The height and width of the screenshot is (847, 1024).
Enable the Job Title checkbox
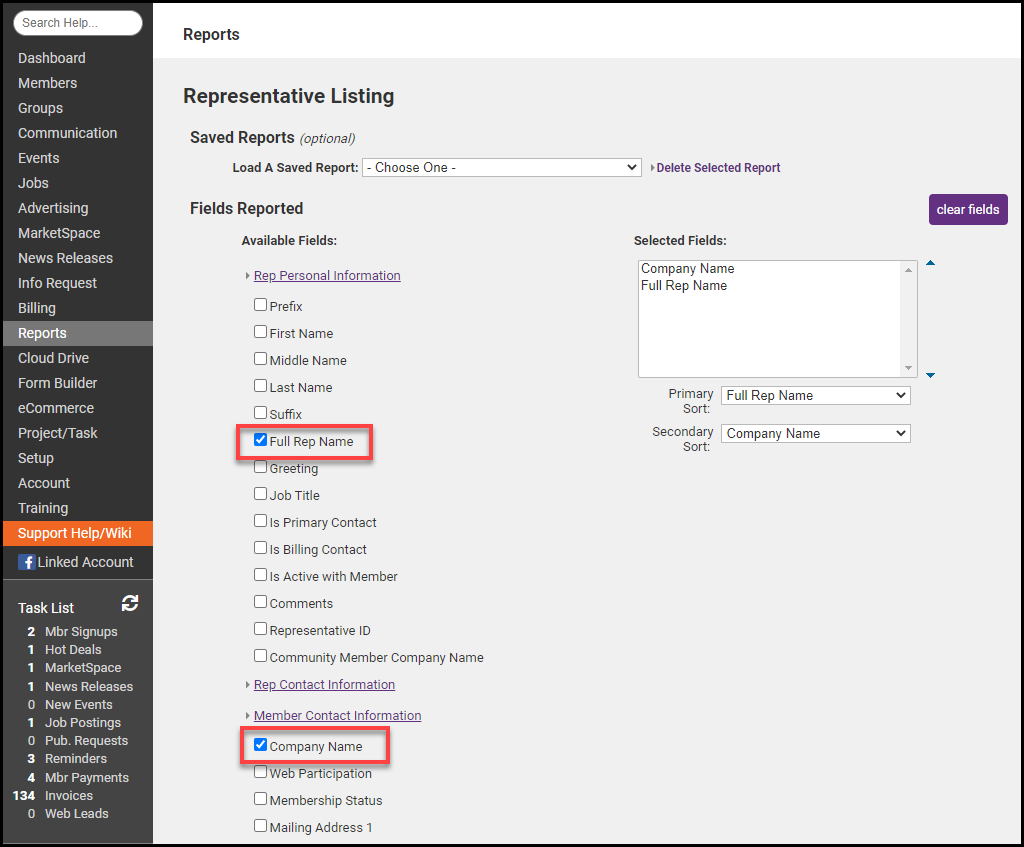261,494
